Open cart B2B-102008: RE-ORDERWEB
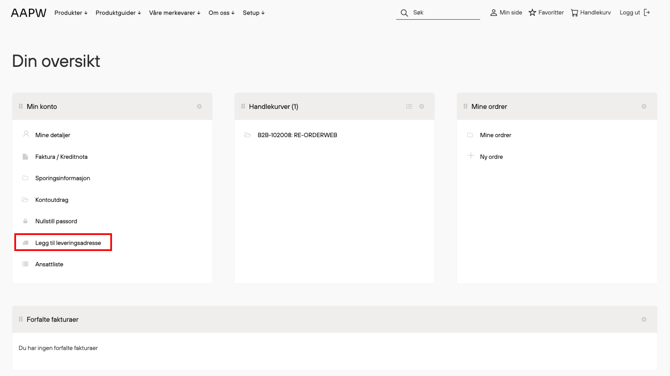 (297, 135)
